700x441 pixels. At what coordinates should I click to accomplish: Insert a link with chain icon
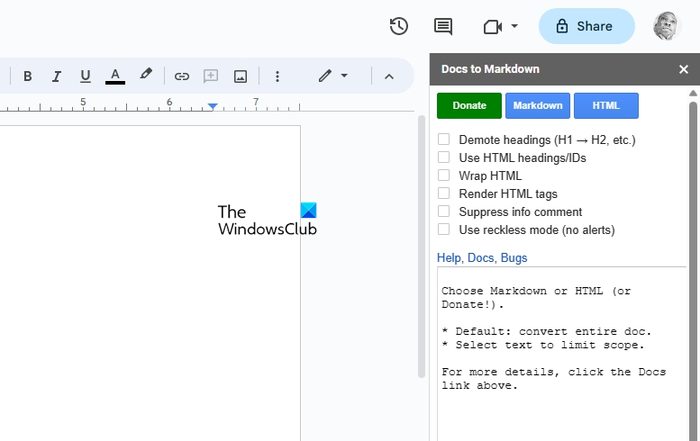[x=181, y=76]
